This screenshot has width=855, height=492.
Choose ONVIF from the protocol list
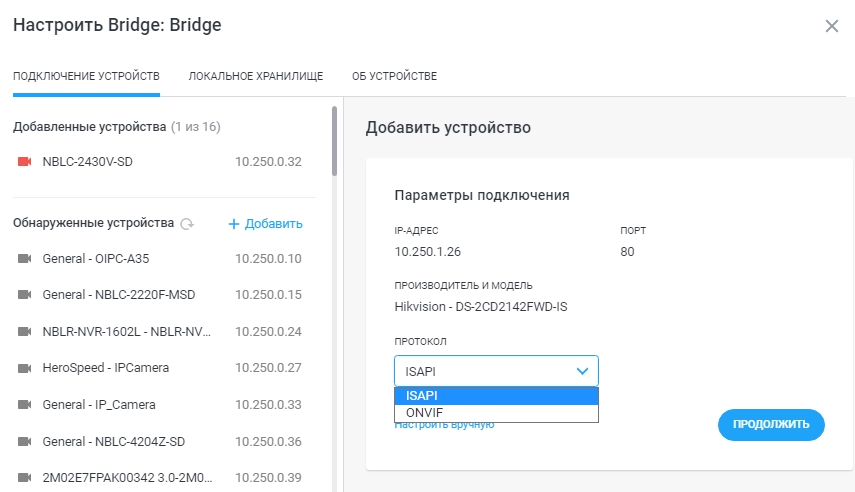496,413
